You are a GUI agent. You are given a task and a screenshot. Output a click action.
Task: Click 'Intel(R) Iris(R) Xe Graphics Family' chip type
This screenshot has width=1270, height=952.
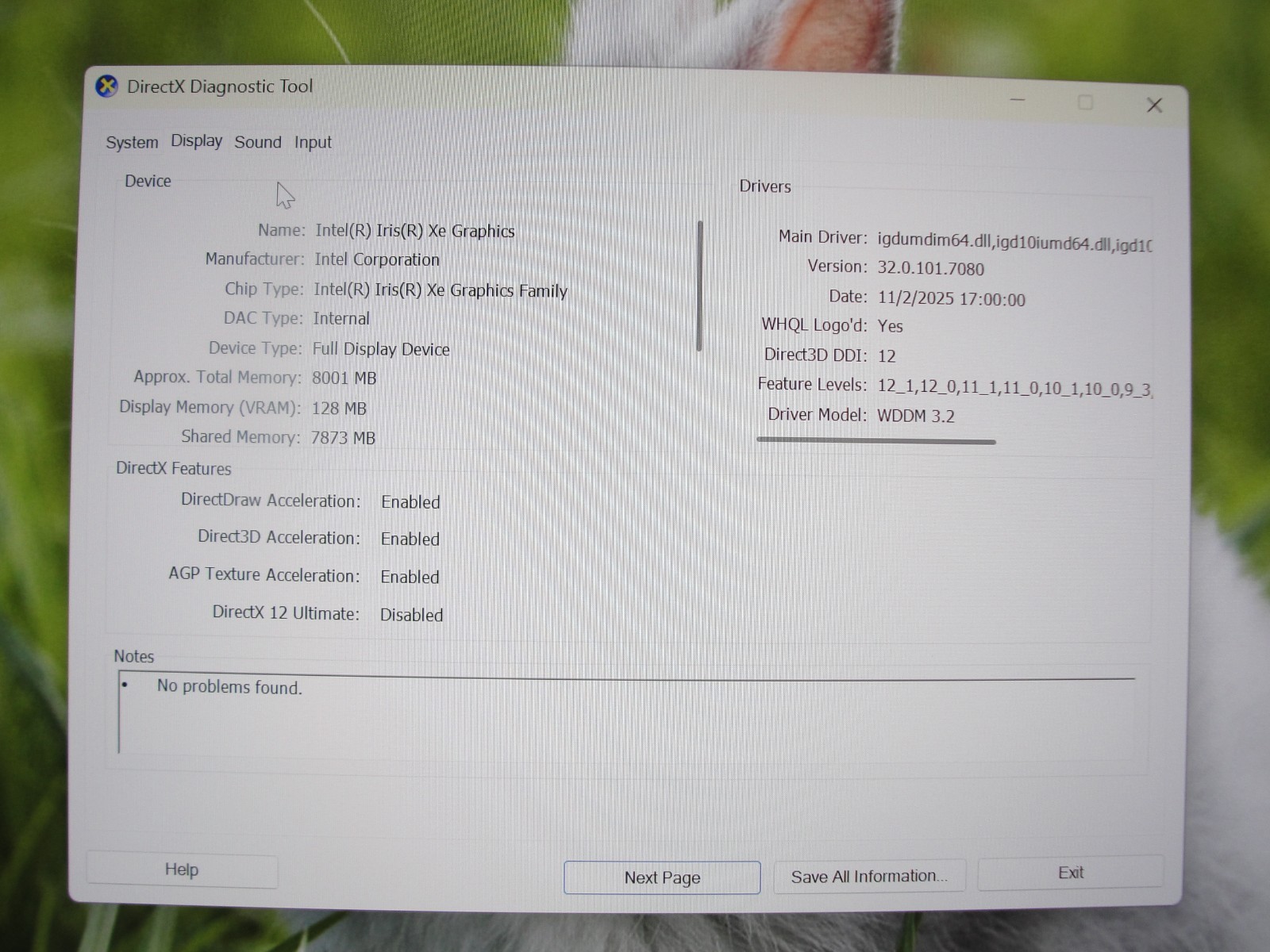pyautogui.click(x=441, y=290)
